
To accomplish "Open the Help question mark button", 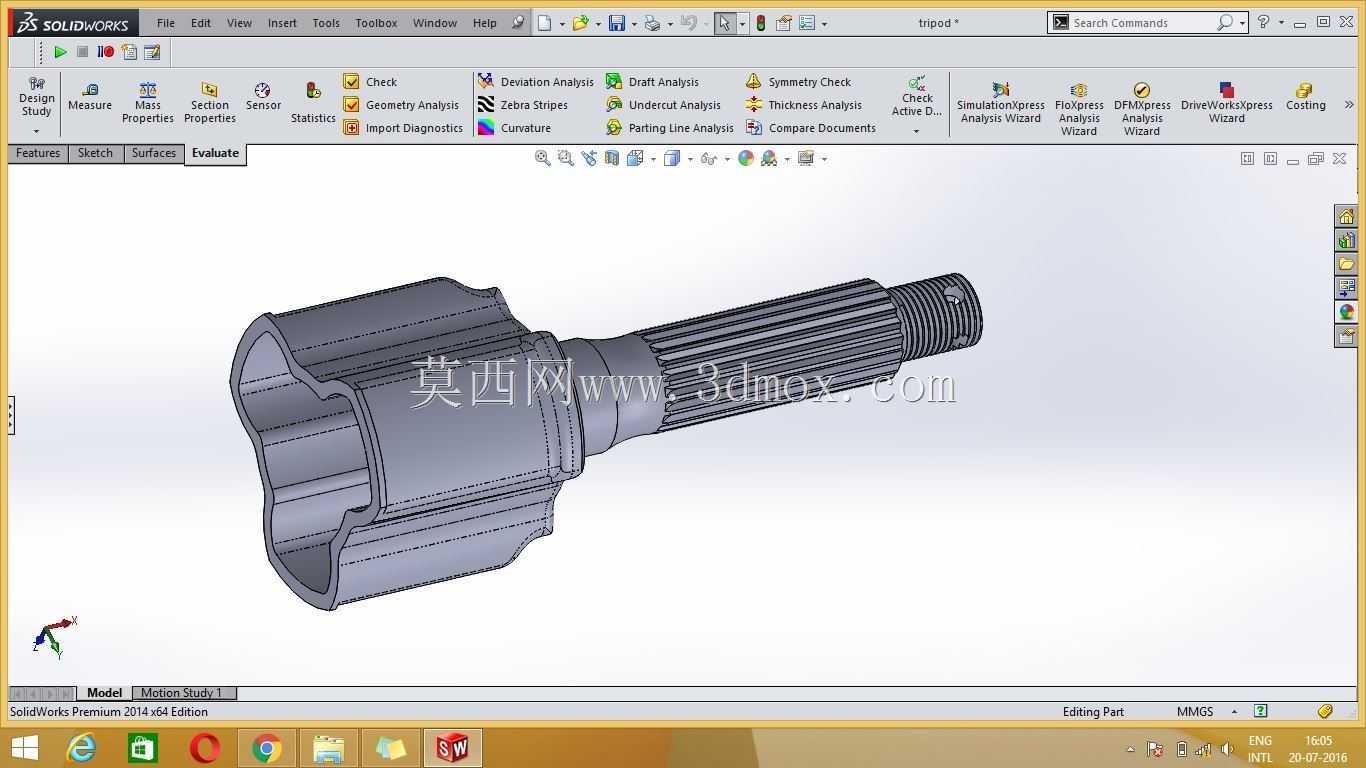I will (x=1263, y=22).
